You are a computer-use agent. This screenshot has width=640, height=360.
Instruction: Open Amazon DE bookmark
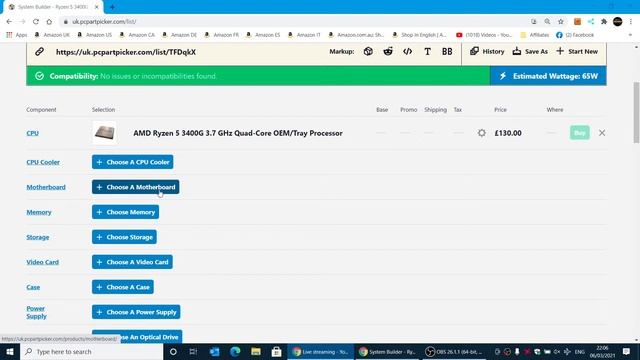point(180,35)
